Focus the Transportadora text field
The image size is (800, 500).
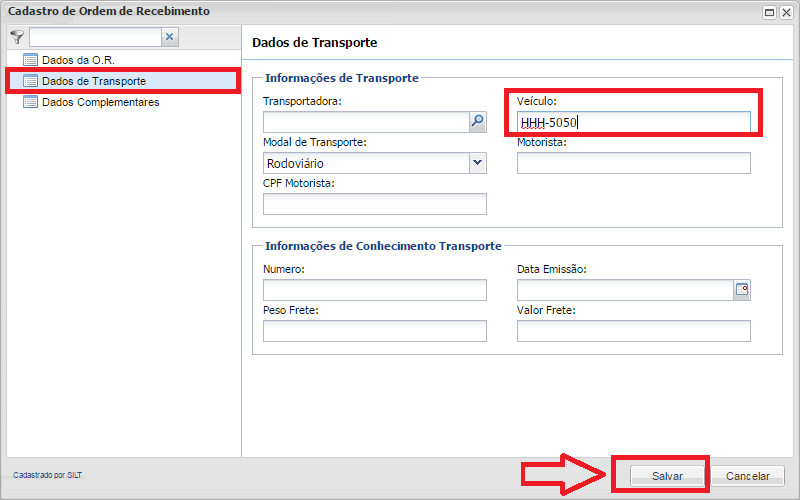(365, 122)
